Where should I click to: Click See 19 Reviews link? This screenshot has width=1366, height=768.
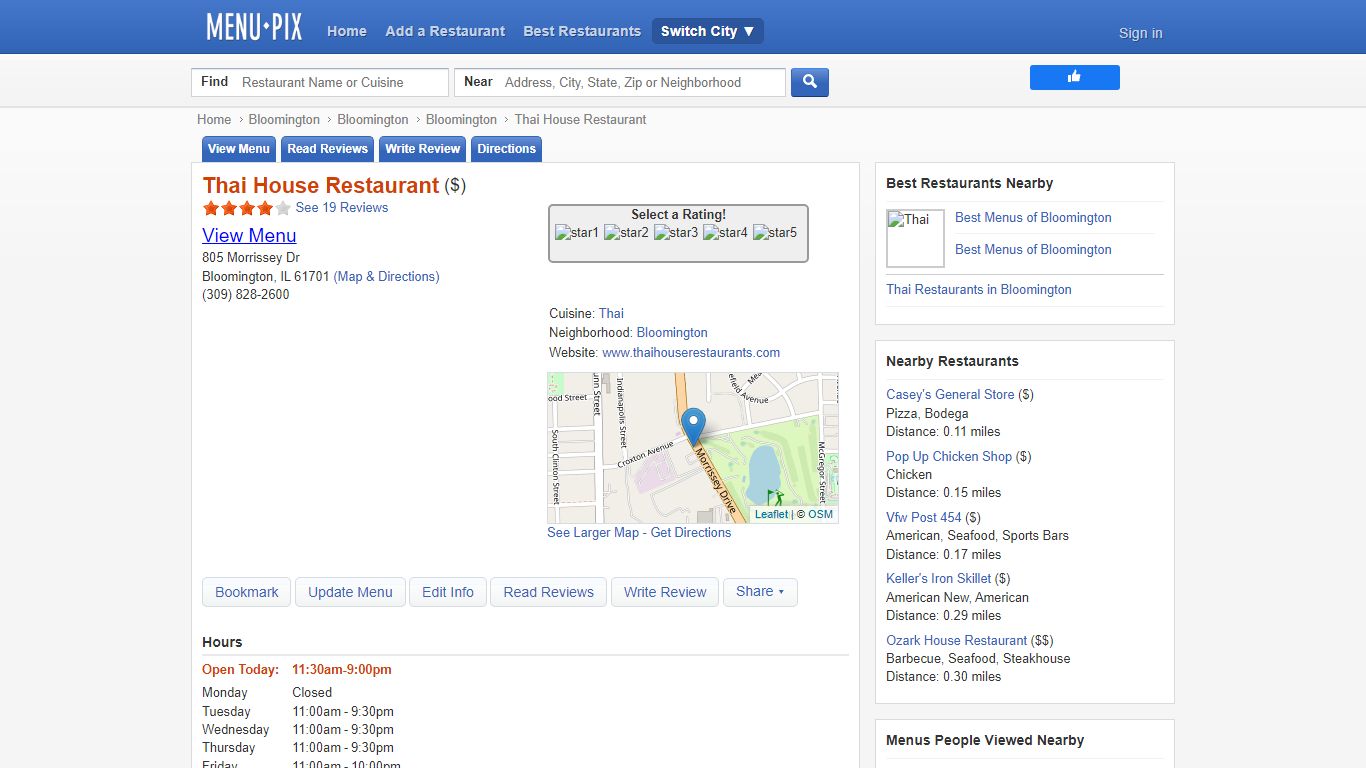[342, 208]
